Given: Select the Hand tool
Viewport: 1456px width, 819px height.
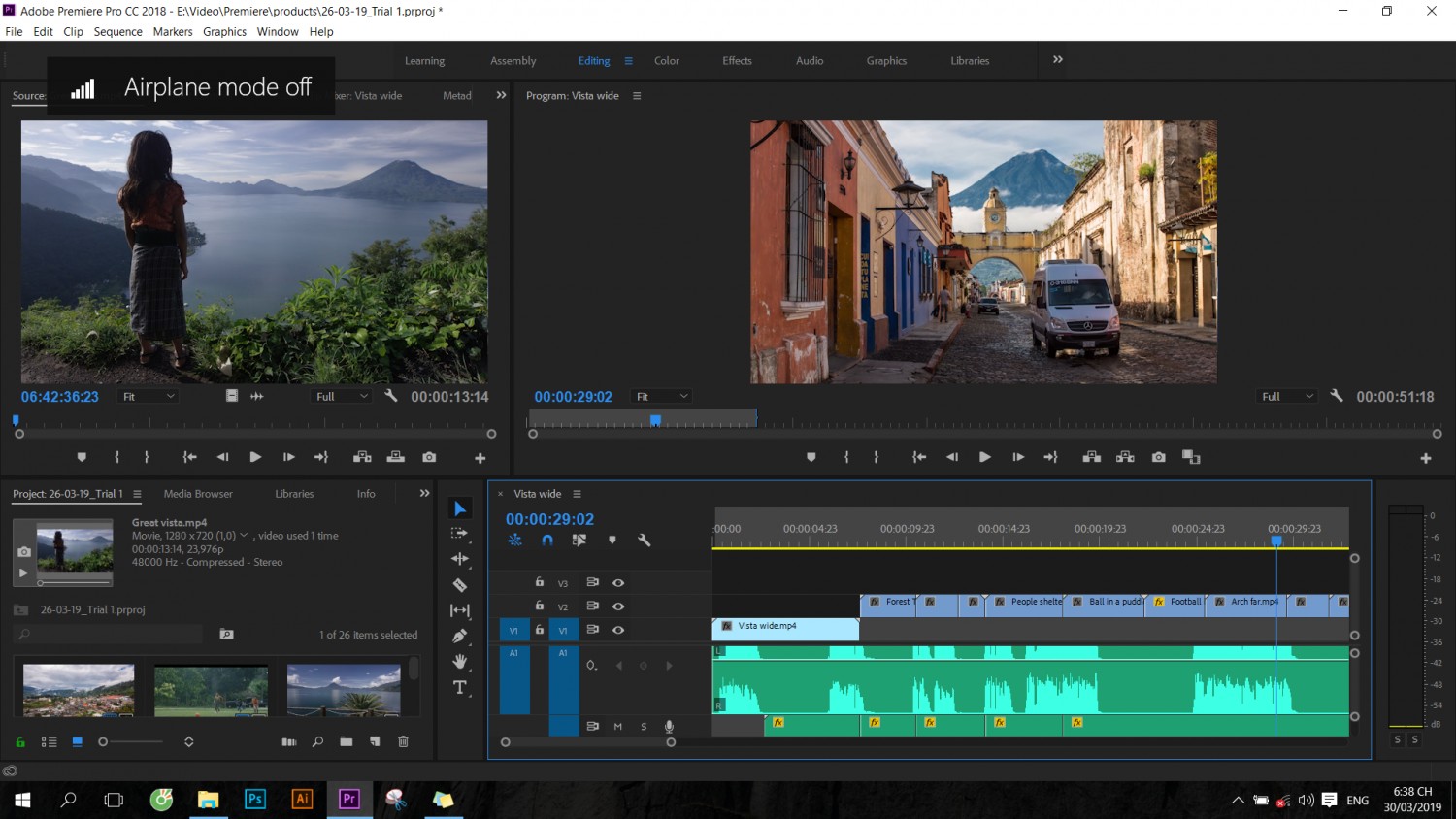Looking at the screenshot, I should pyautogui.click(x=460, y=662).
